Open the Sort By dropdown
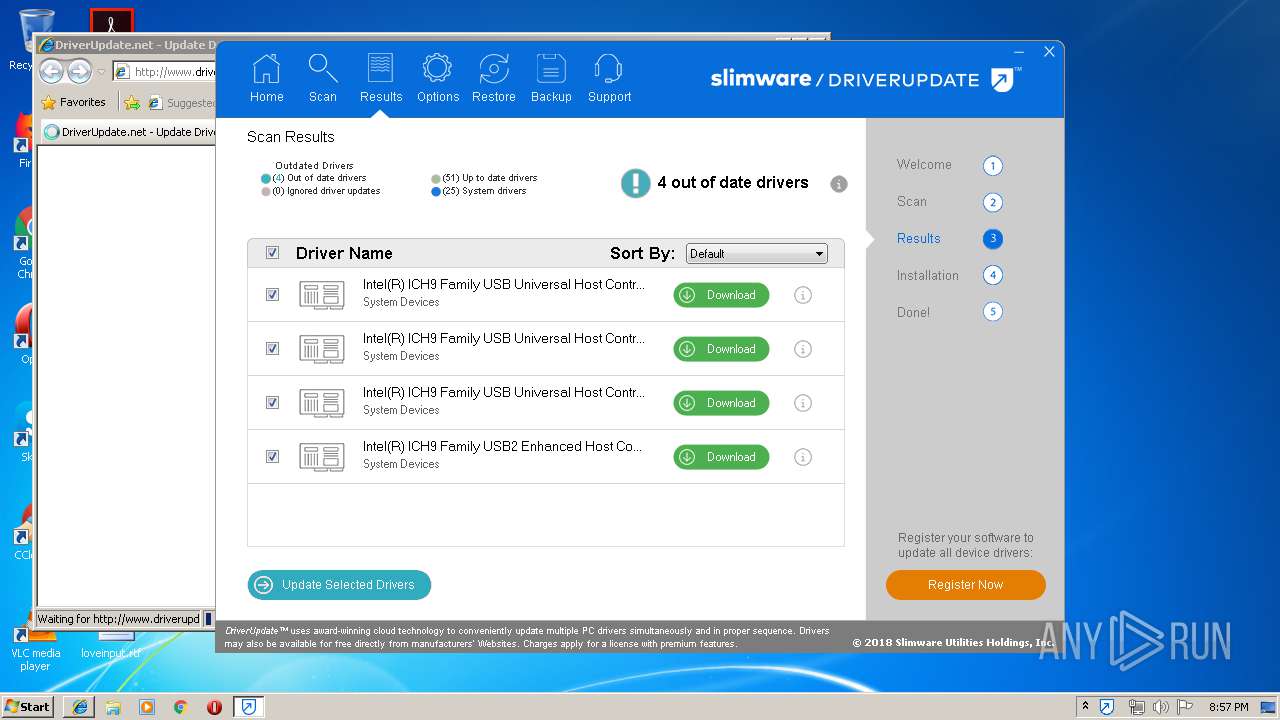 756,254
